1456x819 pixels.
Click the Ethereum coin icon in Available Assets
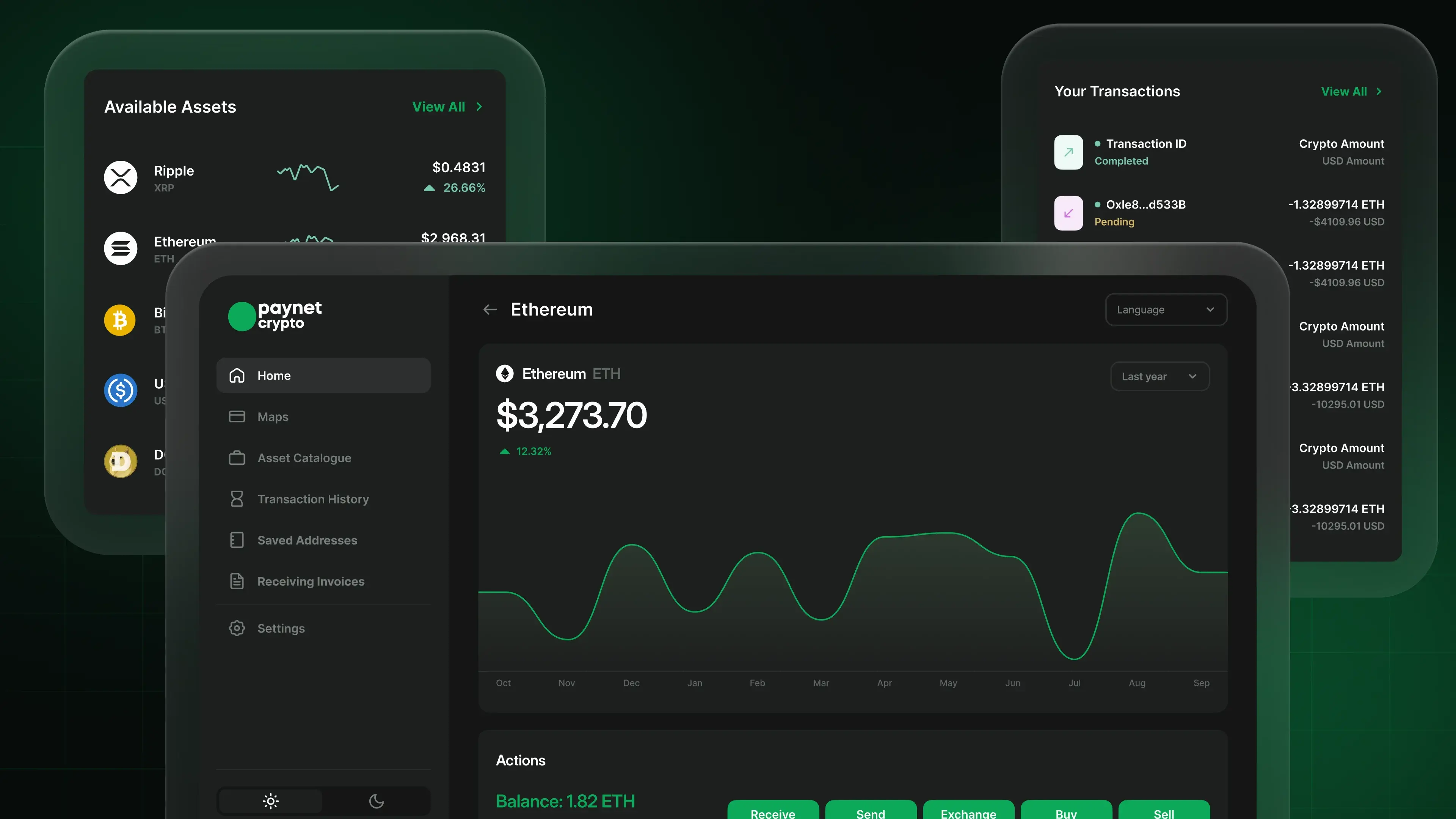pyautogui.click(x=121, y=248)
